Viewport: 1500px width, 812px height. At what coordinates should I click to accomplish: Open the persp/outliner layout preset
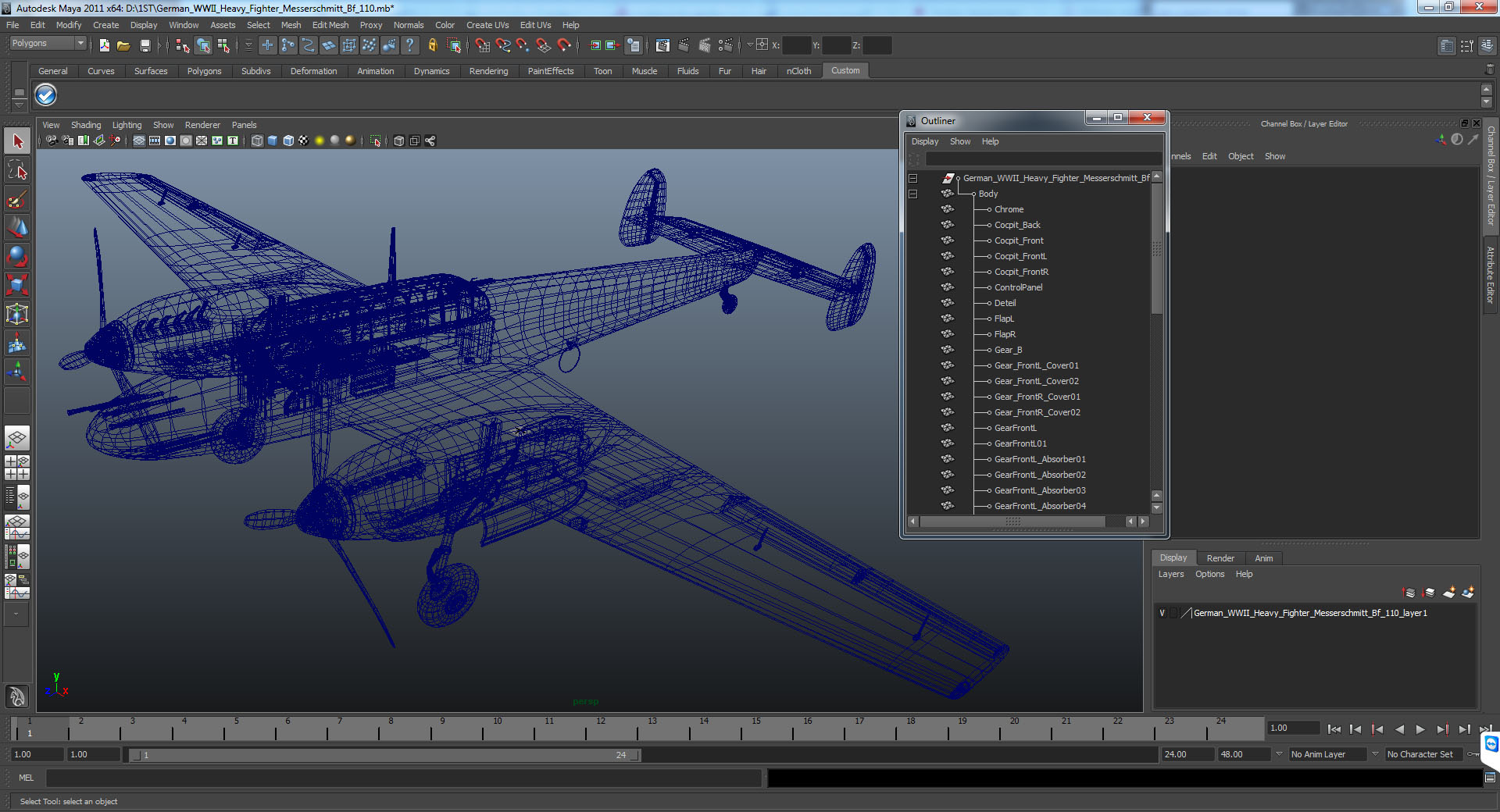point(17,497)
